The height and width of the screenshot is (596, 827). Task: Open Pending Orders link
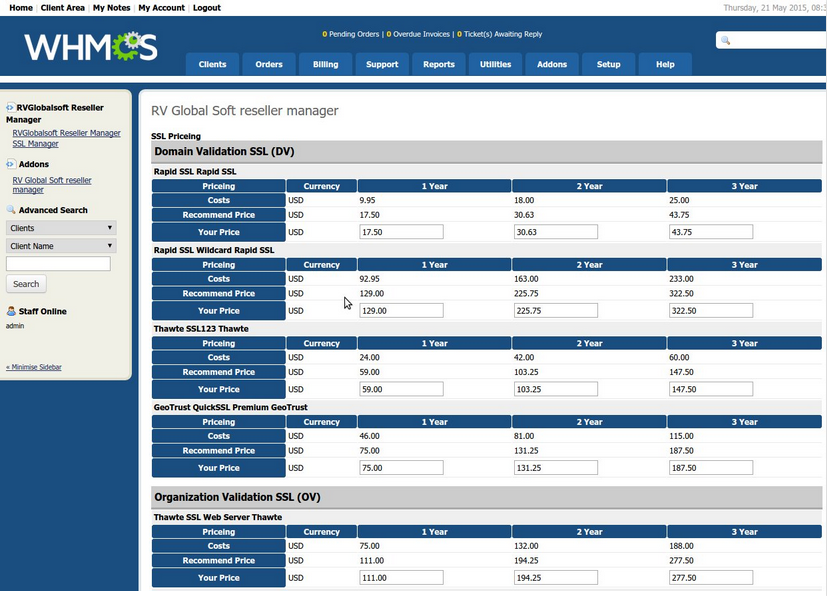351,34
